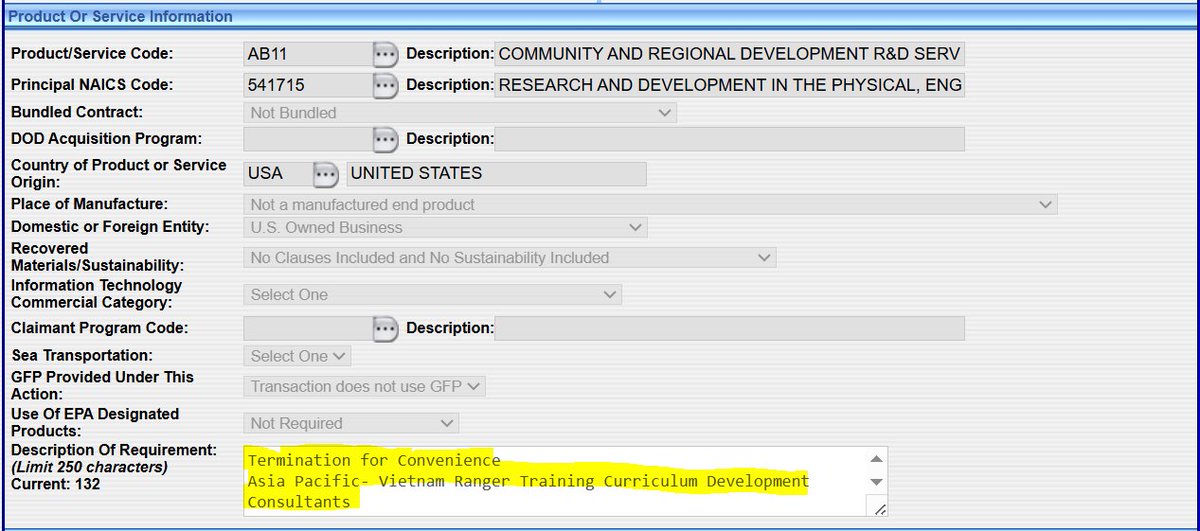Screen dimensions: 1200x531
Task: Click Claimant Program Code description field
Action: (x=730, y=328)
